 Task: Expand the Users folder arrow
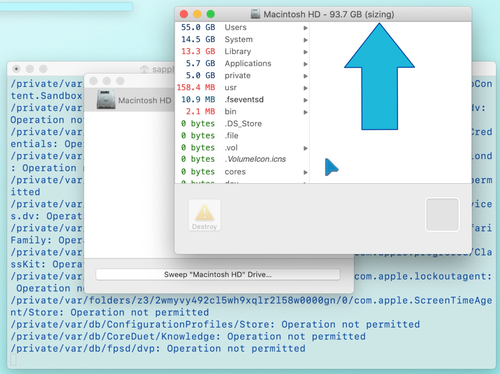305,28
